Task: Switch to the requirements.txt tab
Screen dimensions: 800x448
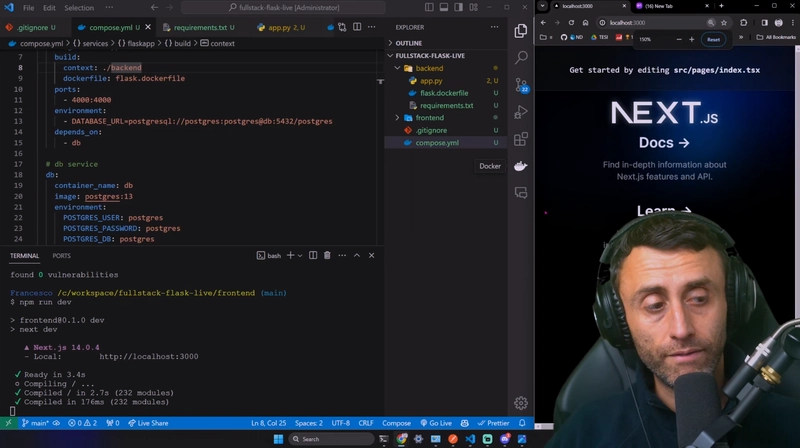Action: pos(199,27)
